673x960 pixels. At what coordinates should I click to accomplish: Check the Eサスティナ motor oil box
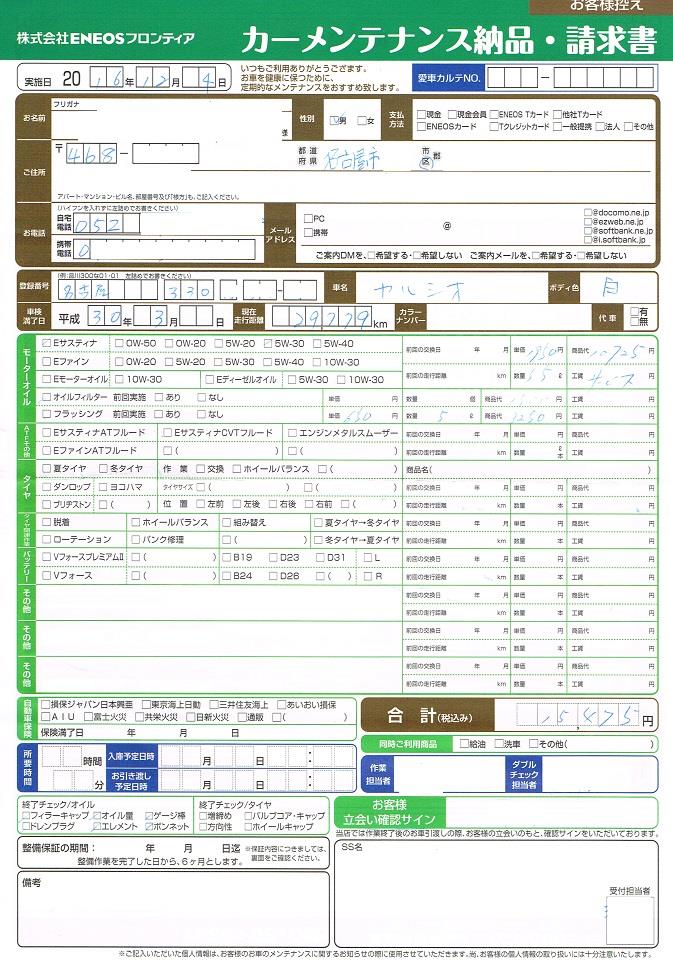pos(47,343)
